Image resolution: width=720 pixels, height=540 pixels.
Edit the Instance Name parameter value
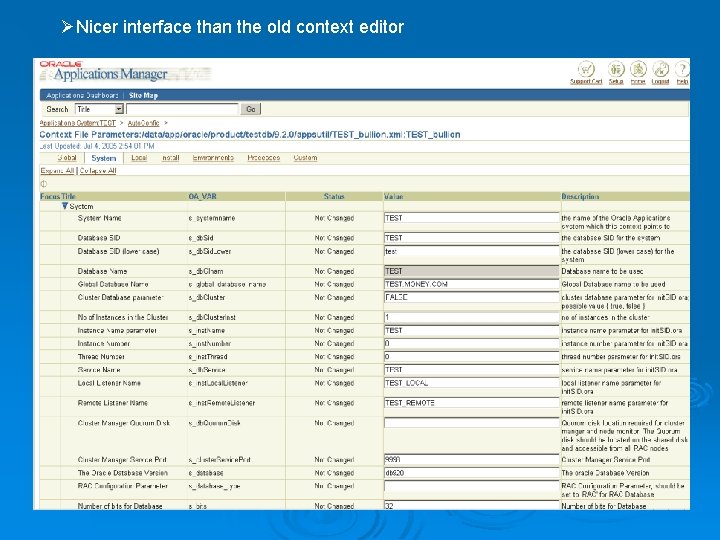(x=471, y=331)
